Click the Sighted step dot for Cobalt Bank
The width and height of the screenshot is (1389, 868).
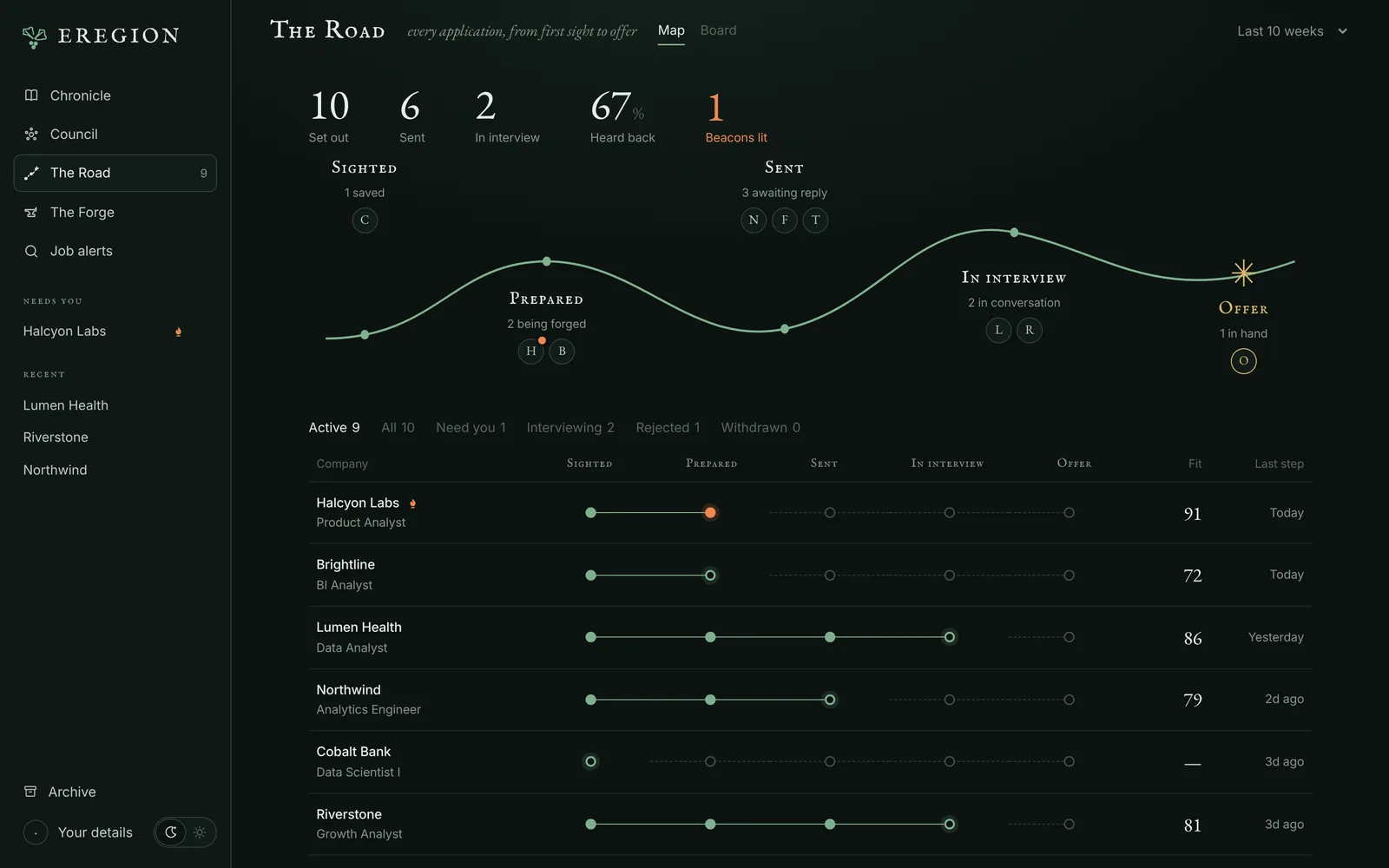pyautogui.click(x=590, y=762)
